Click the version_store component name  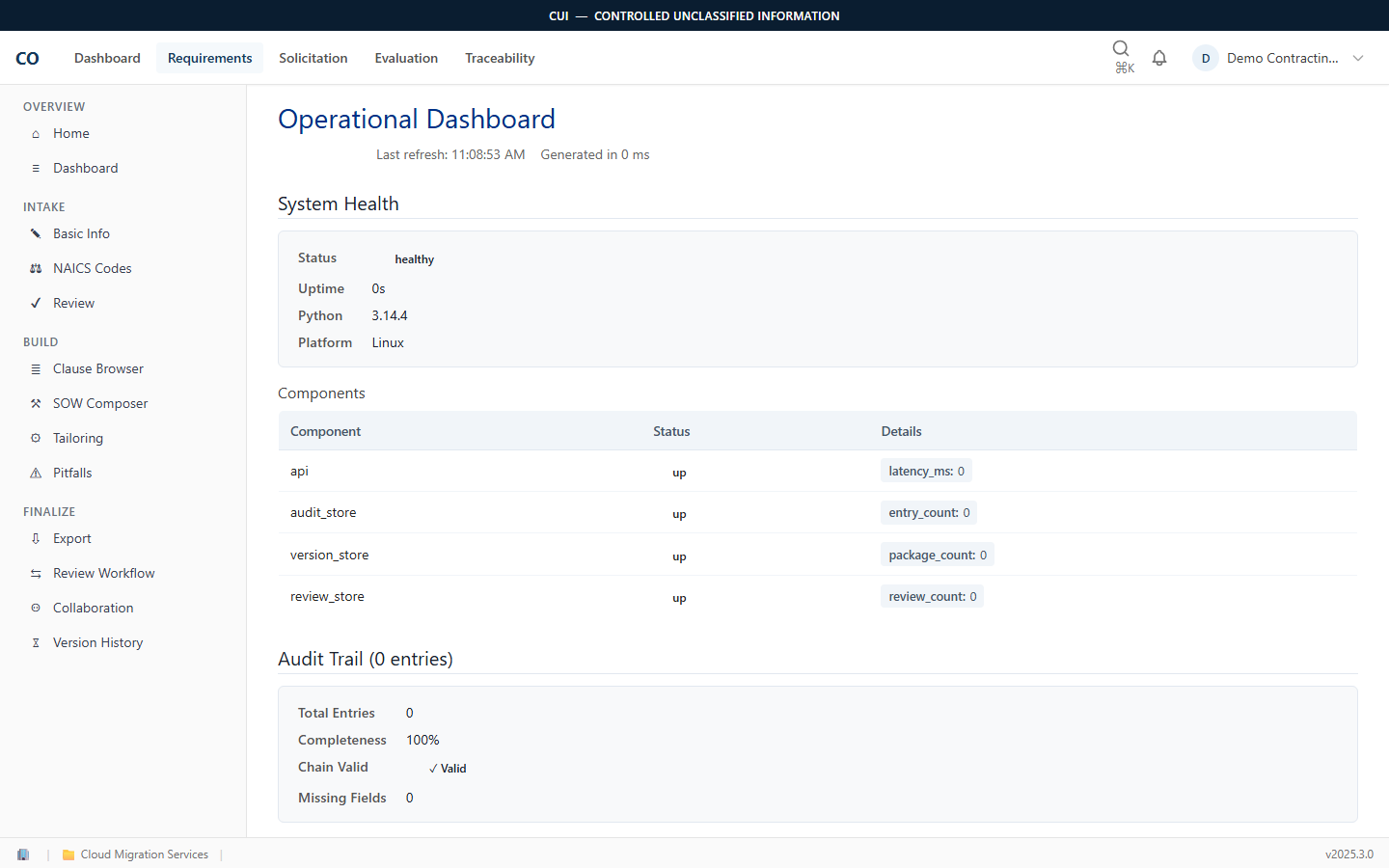coord(329,555)
